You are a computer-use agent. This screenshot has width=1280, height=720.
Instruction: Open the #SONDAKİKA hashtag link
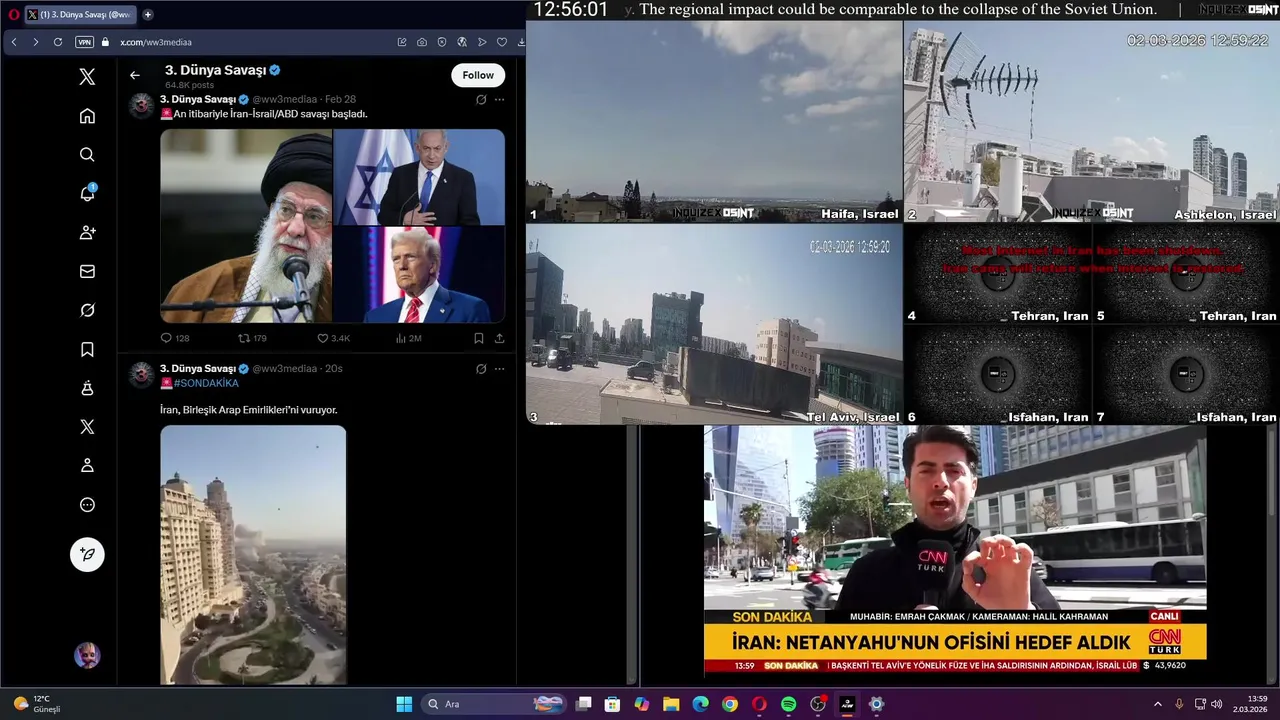pyautogui.click(x=206, y=383)
